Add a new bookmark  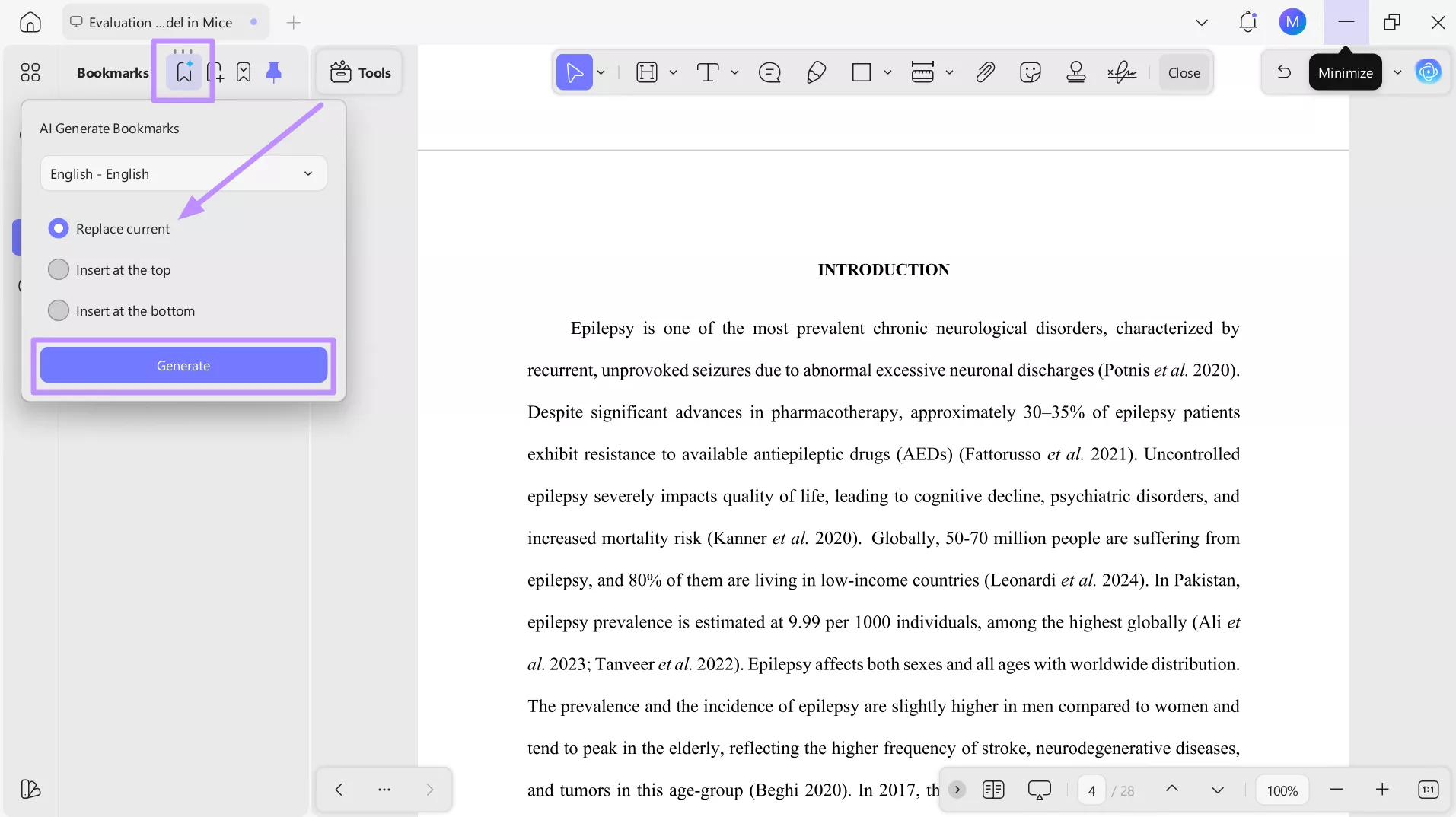(216, 72)
